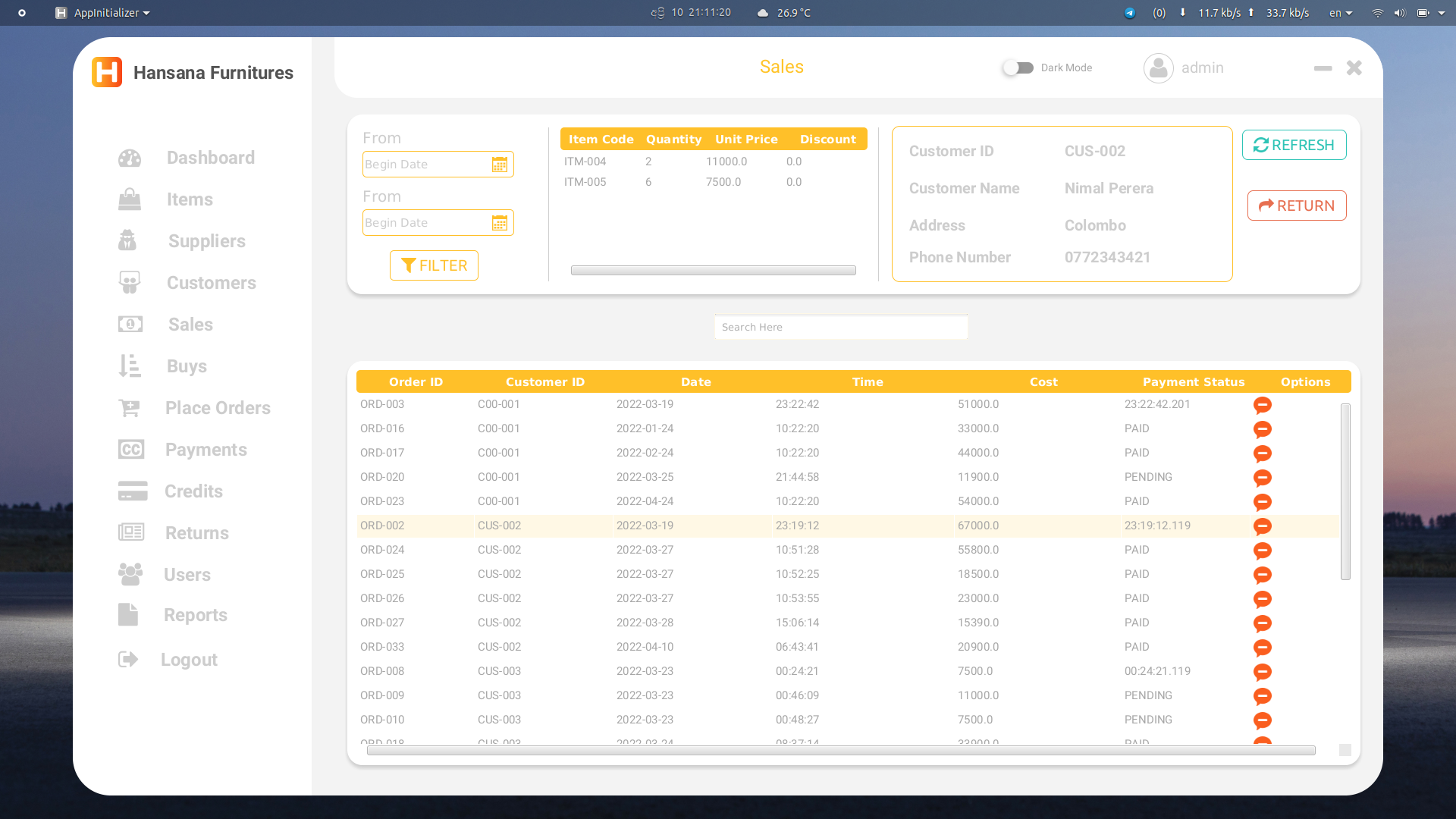Click the FILTER button
The image size is (1456, 819).
click(x=434, y=265)
